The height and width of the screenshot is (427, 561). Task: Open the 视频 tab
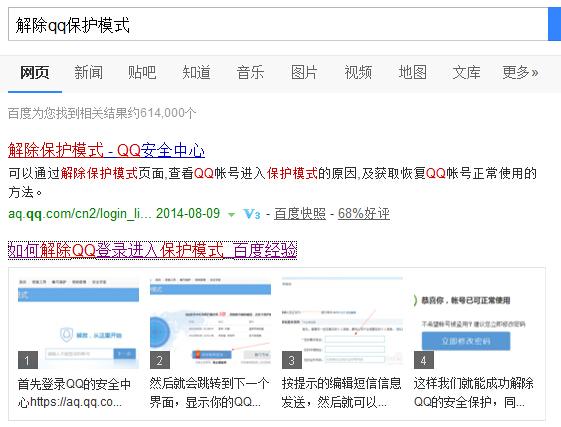click(x=358, y=73)
